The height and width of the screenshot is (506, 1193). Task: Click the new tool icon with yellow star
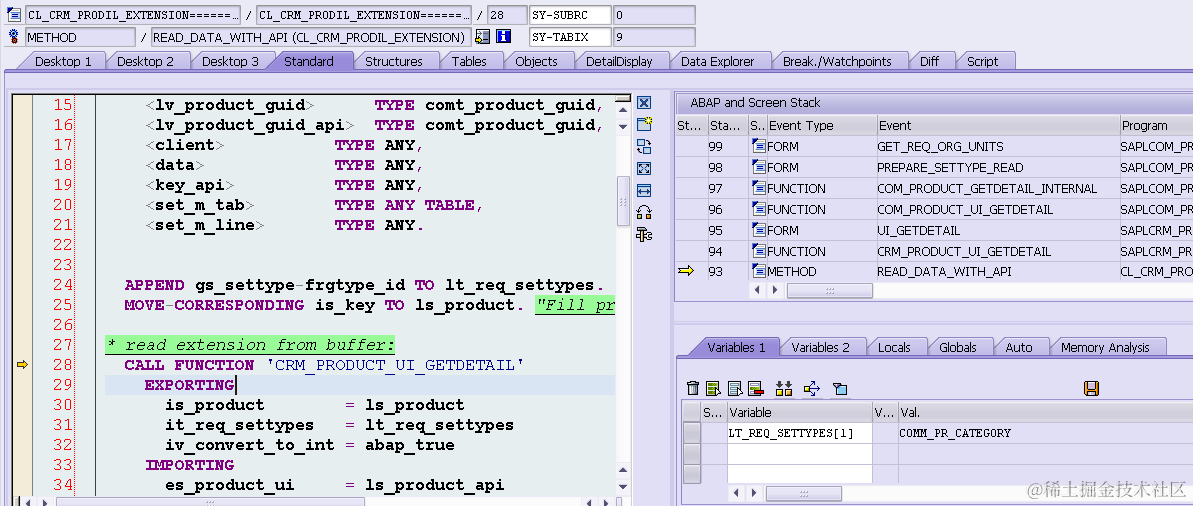pyautogui.click(x=644, y=125)
